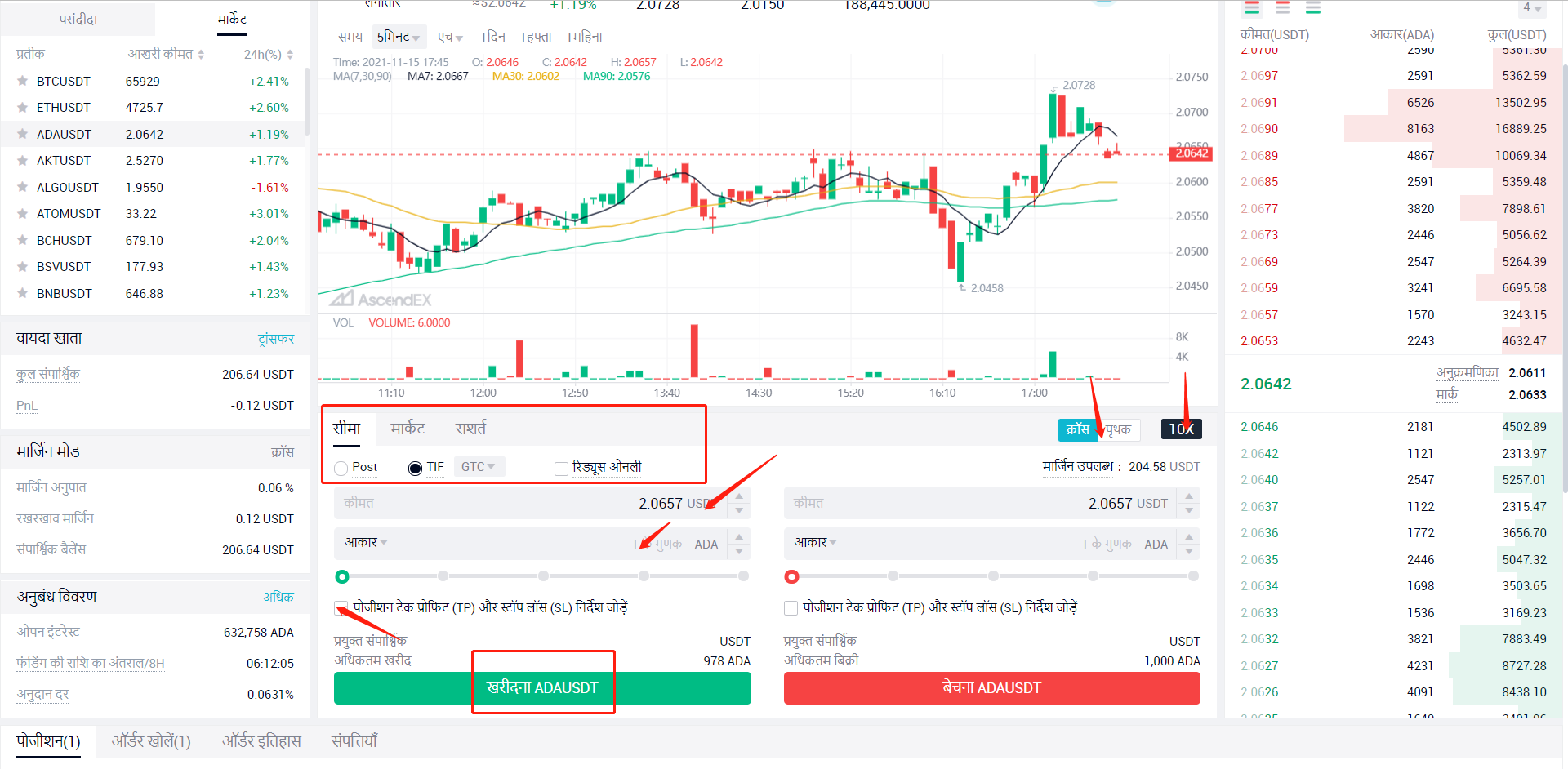Select the समय chart view
The height and width of the screenshot is (769, 1568).
click(x=350, y=37)
